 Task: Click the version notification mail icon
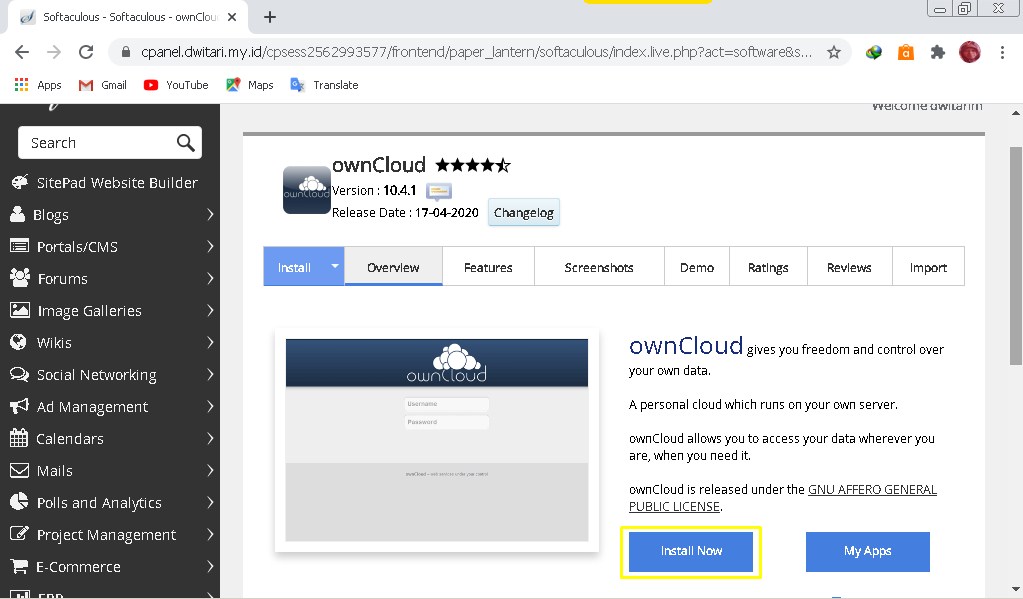pos(439,191)
